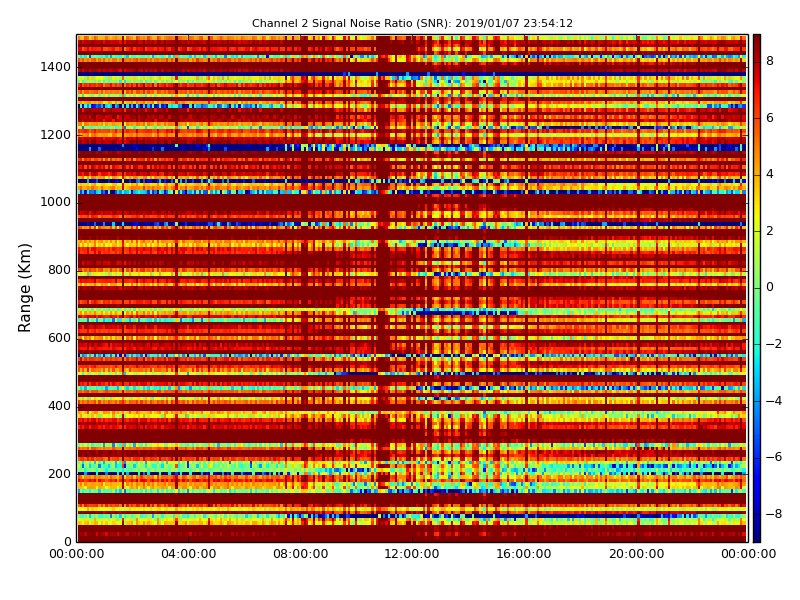The image size is (800, 600).
Task: Click the colorbar value 4 label
Action: point(770,174)
